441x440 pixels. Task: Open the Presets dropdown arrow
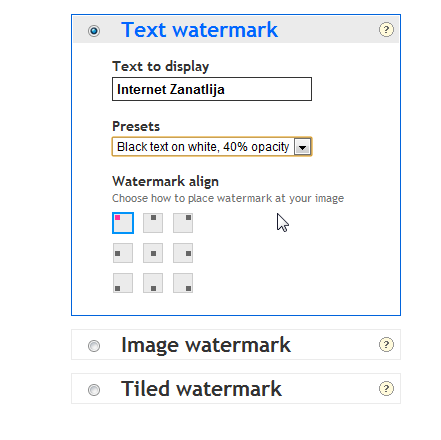click(x=302, y=147)
